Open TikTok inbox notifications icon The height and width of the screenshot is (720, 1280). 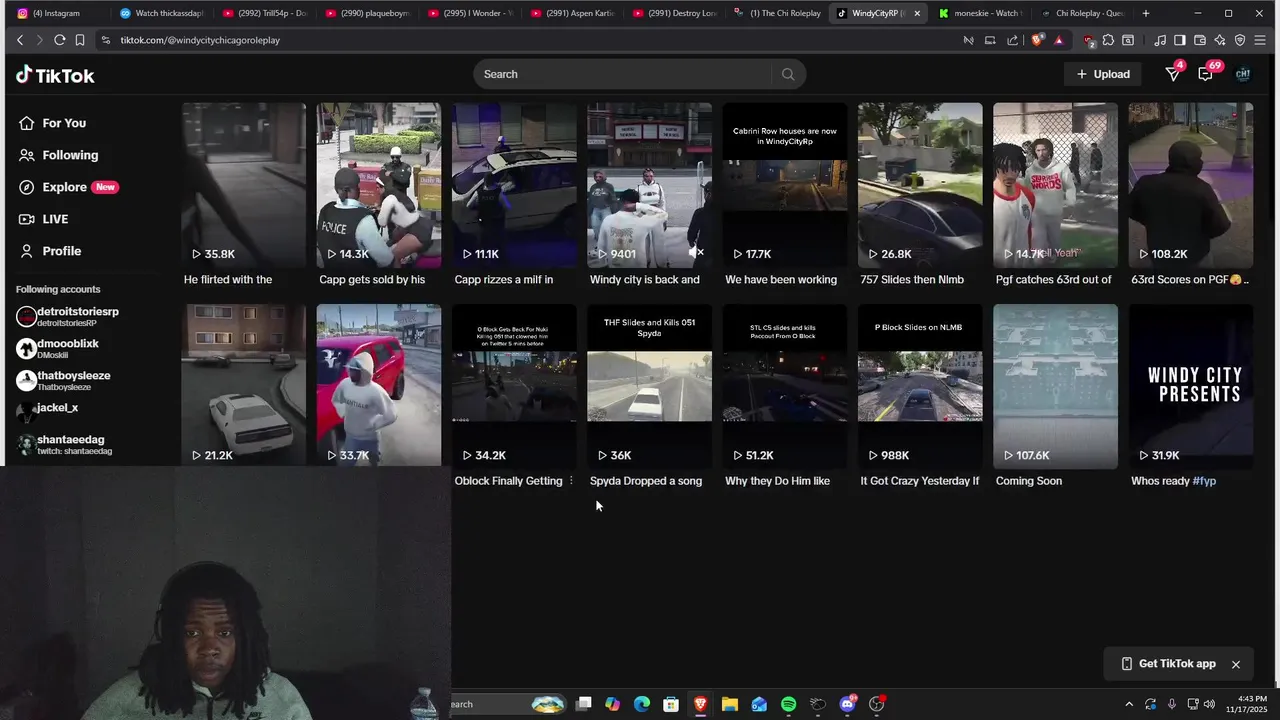coord(1205,74)
